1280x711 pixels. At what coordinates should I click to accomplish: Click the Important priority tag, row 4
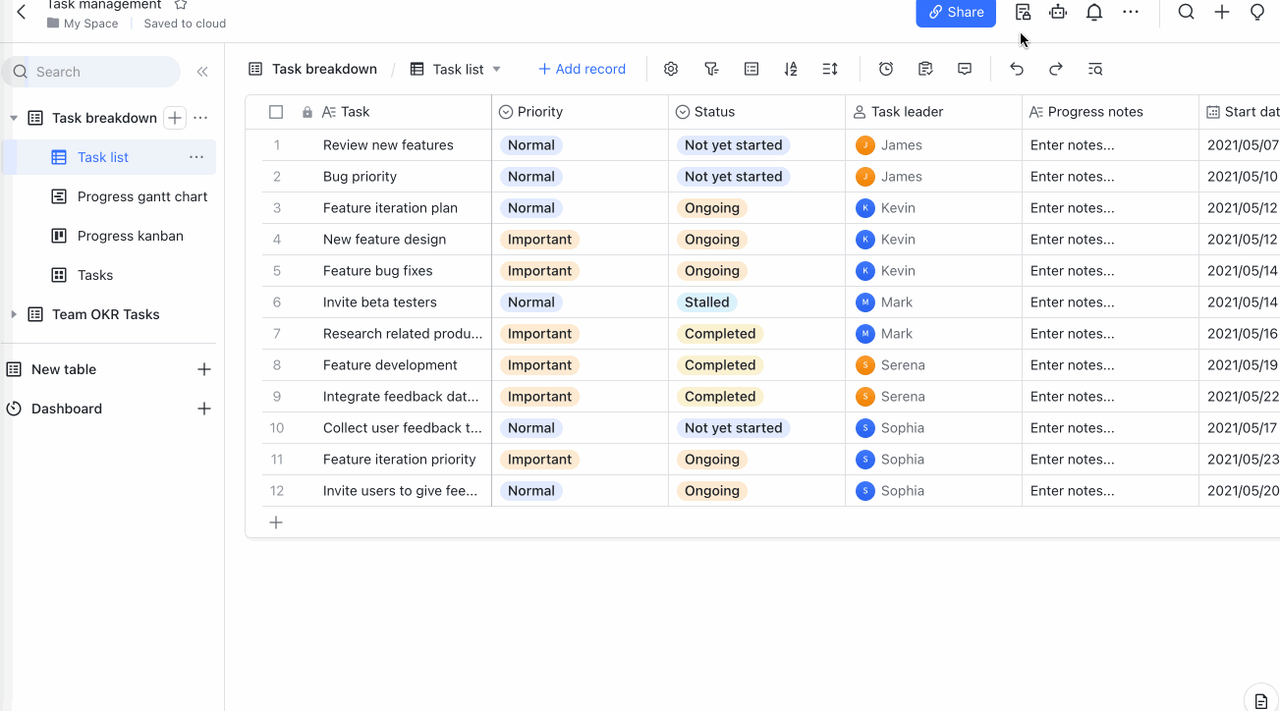tap(539, 239)
